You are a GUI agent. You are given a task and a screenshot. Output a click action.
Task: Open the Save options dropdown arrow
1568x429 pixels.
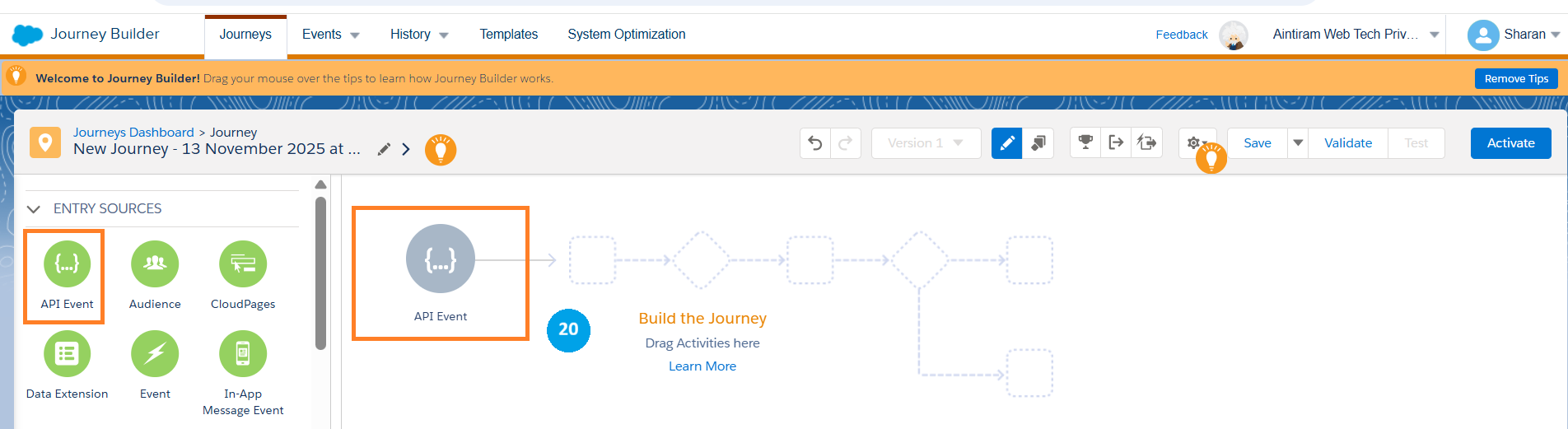coord(1298,143)
